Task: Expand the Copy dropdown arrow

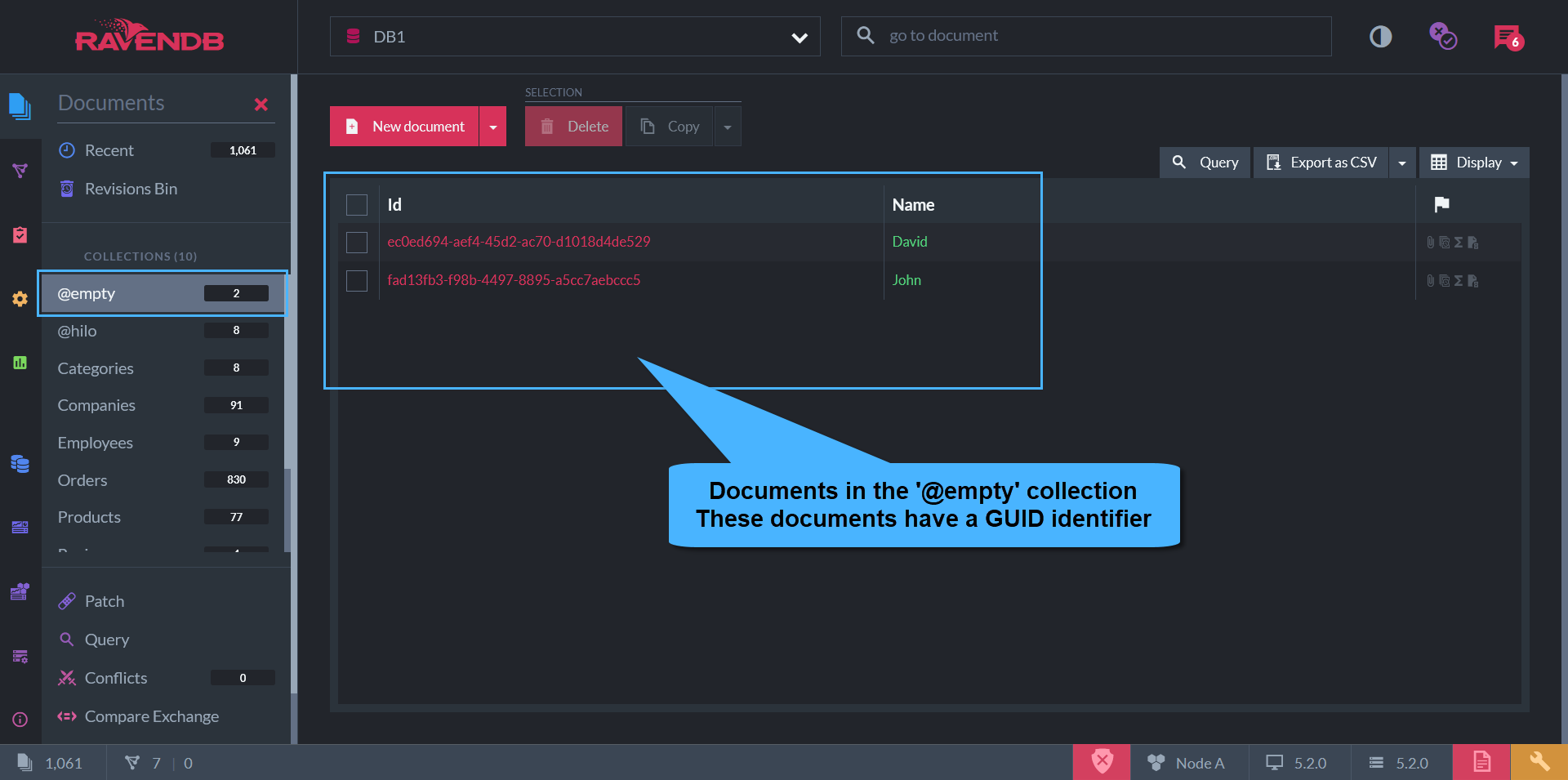Action: (728, 127)
